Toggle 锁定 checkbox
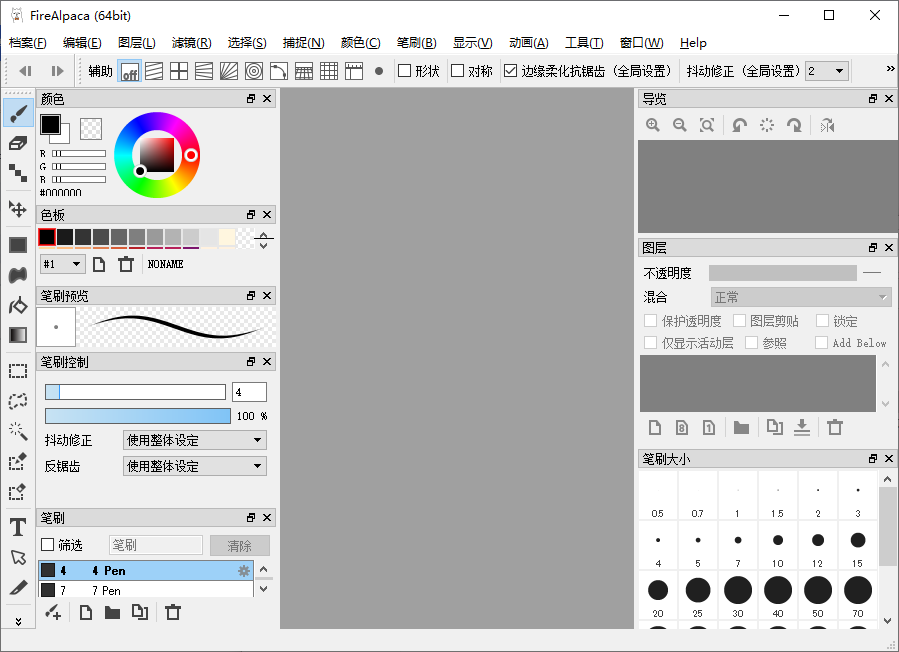 (822, 320)
